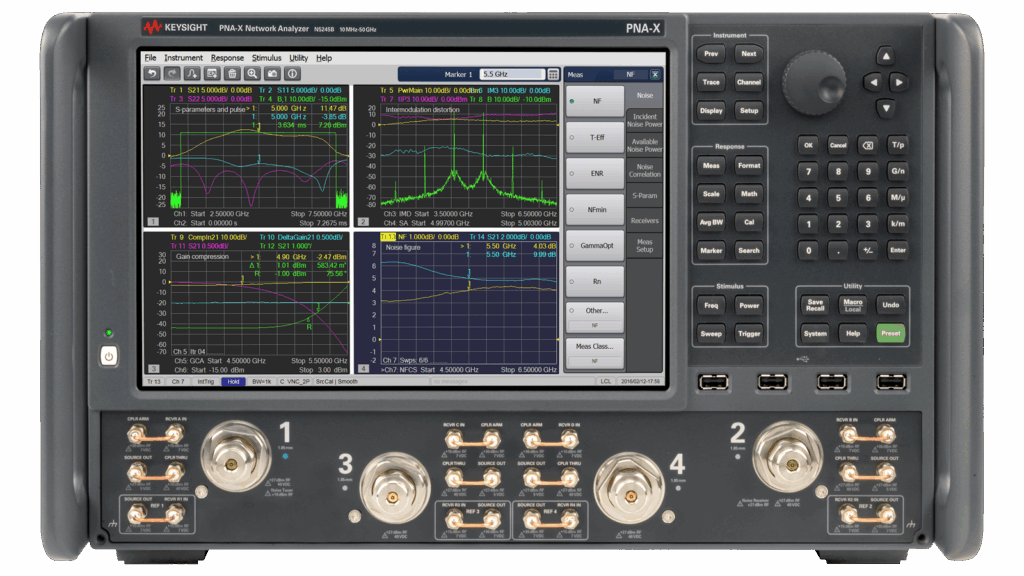Image resolution: width=1024 pixels, height=576 pixels.
Task: Click the Trigger hardkey
Action: coord(749,334)
